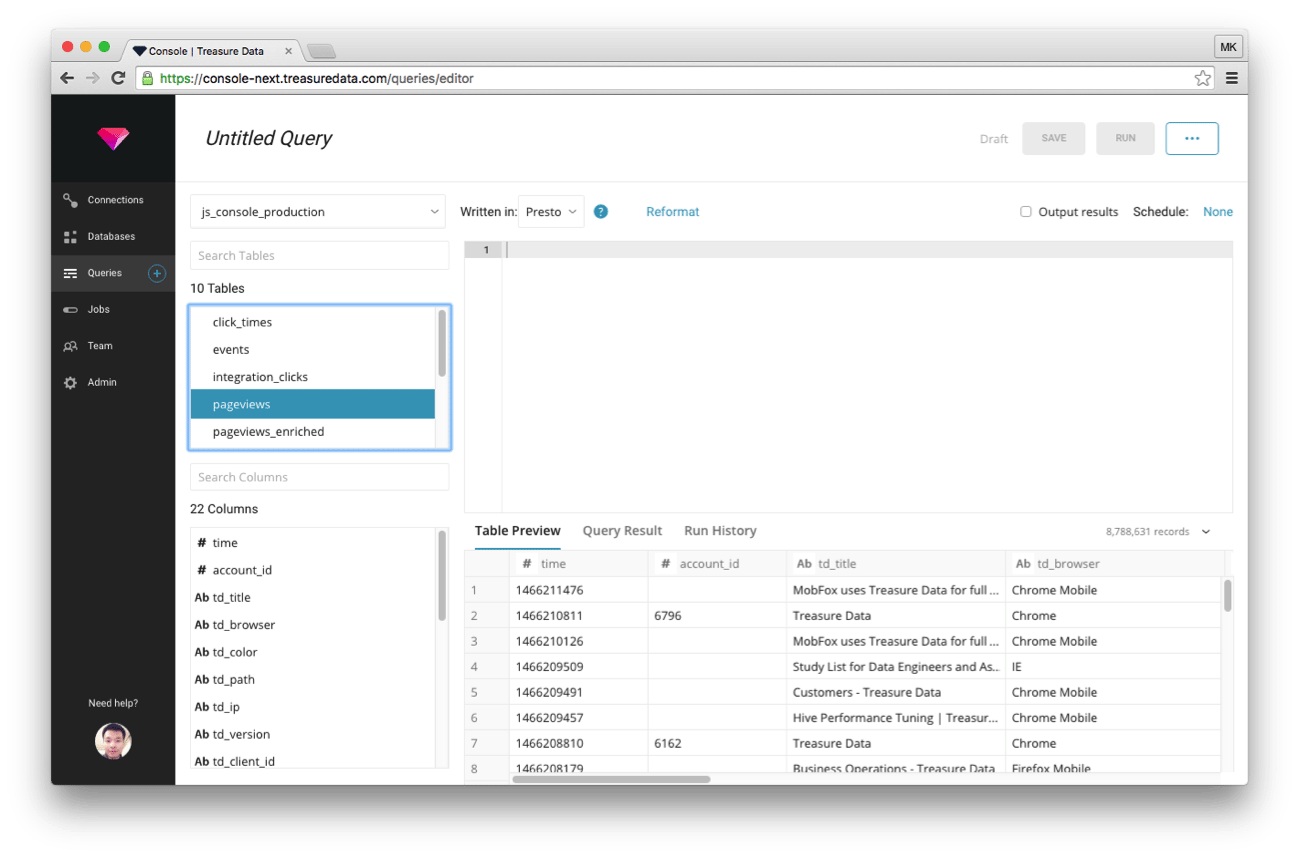
Task: Open Connections icon in sidebar
Action: click(x=70, y=200)
